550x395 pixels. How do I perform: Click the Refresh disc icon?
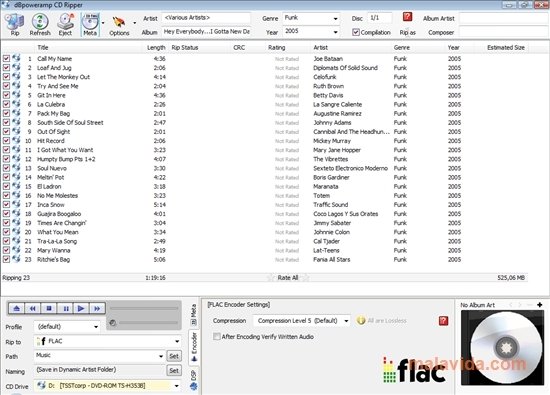(x=40, y=25)
